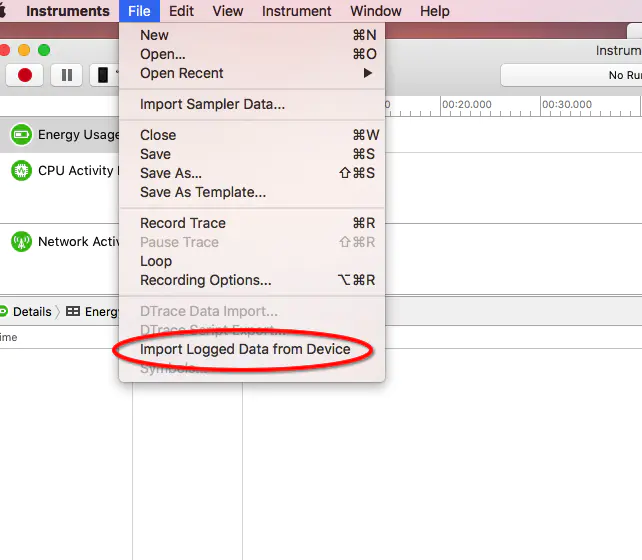Choose Save As... from the File menu
The width and height of the screenshot is (642, 560).
pyautogui.click(x=252, y=173)
